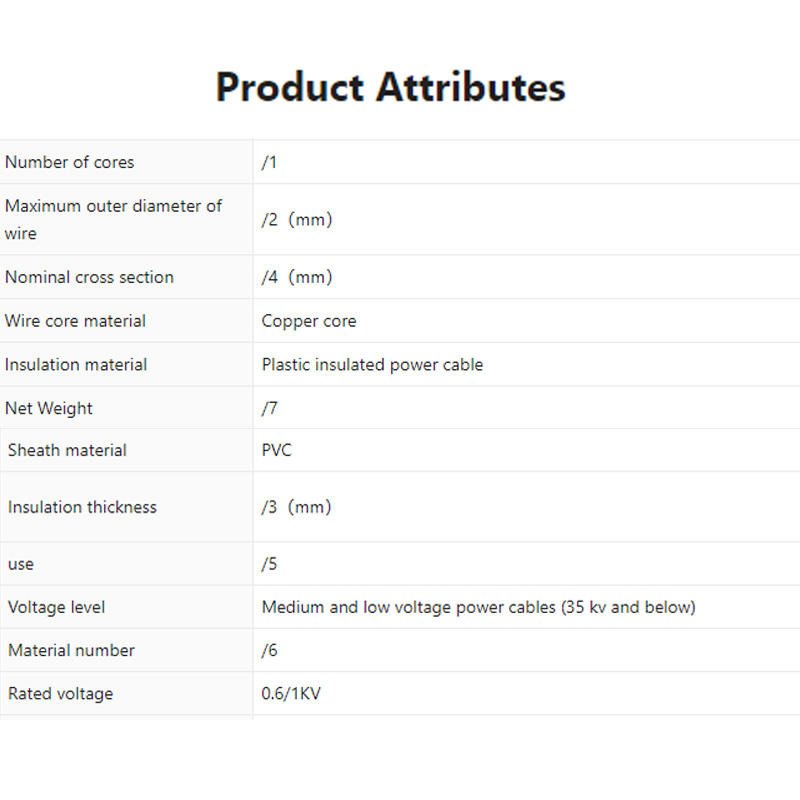Image resolution: width=800 pixels, height=800 pixels.
Task: Select the Wire core material label
Action: pos(75,321)
